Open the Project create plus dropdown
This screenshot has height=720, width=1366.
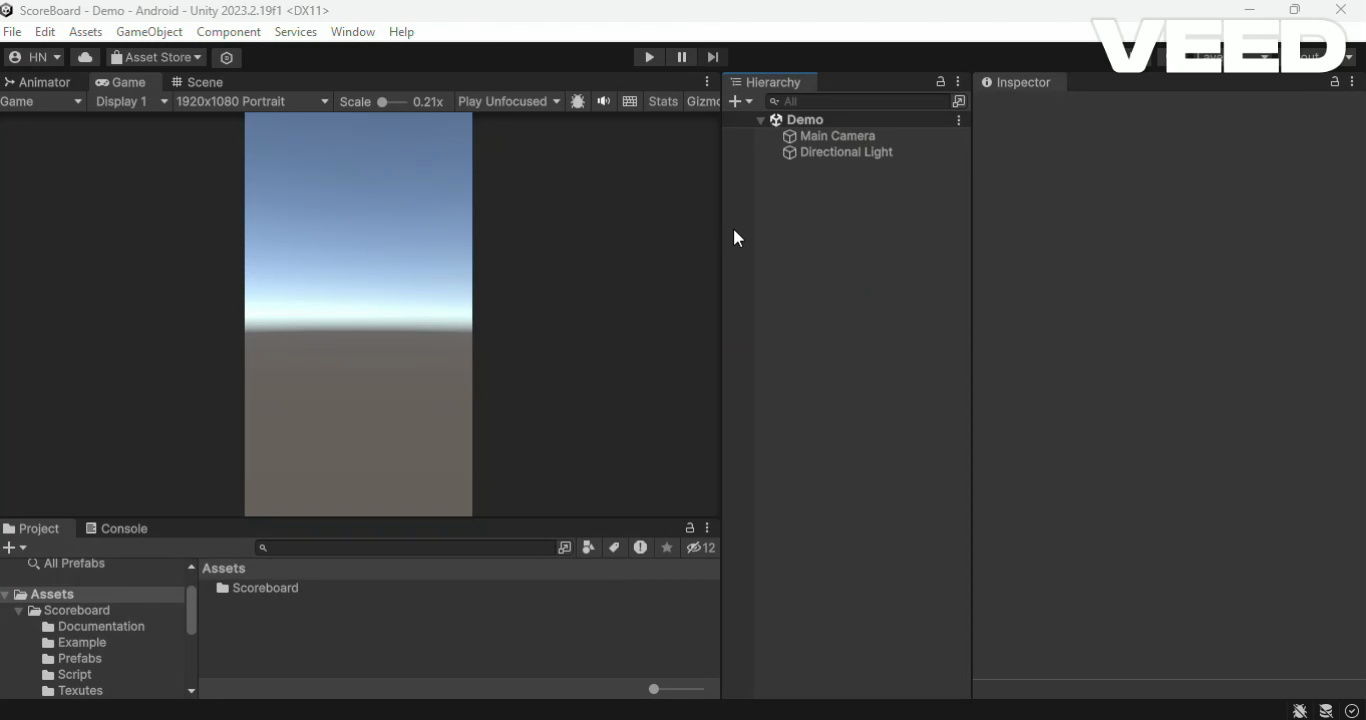click(x=14, y=547)
